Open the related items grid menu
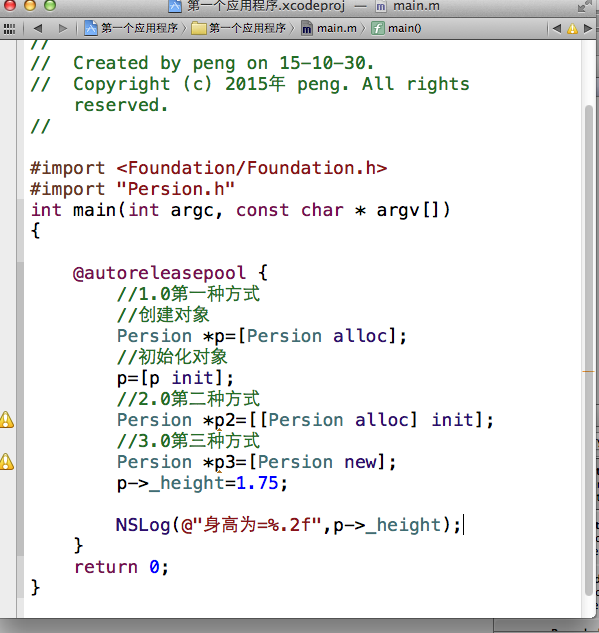This screenshot has width=599, height=633. click(x=9, y=29)
